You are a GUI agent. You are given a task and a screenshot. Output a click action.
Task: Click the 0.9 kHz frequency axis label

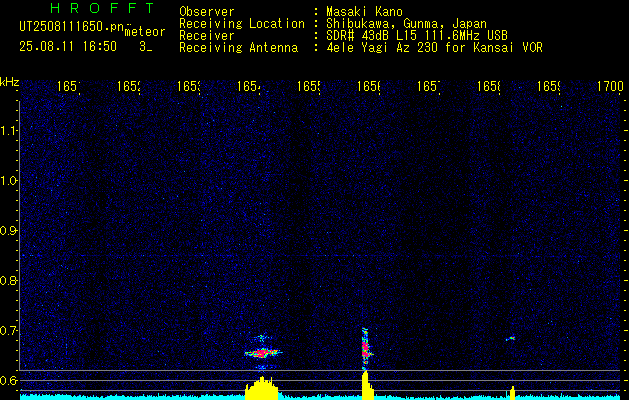(8, 231)
